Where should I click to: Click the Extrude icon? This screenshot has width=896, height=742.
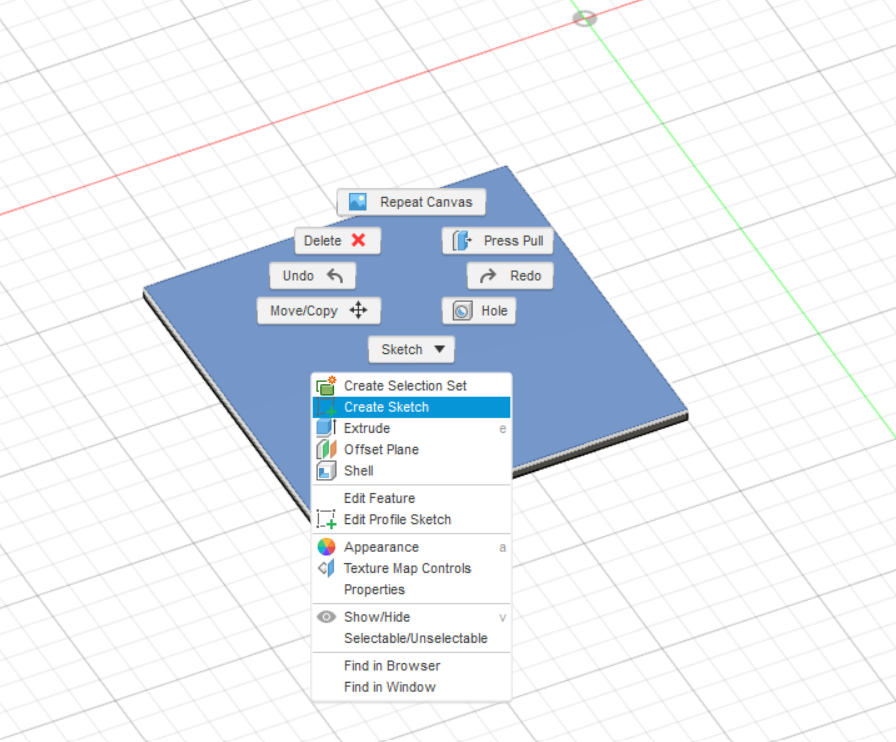click(x=326, y=428)
